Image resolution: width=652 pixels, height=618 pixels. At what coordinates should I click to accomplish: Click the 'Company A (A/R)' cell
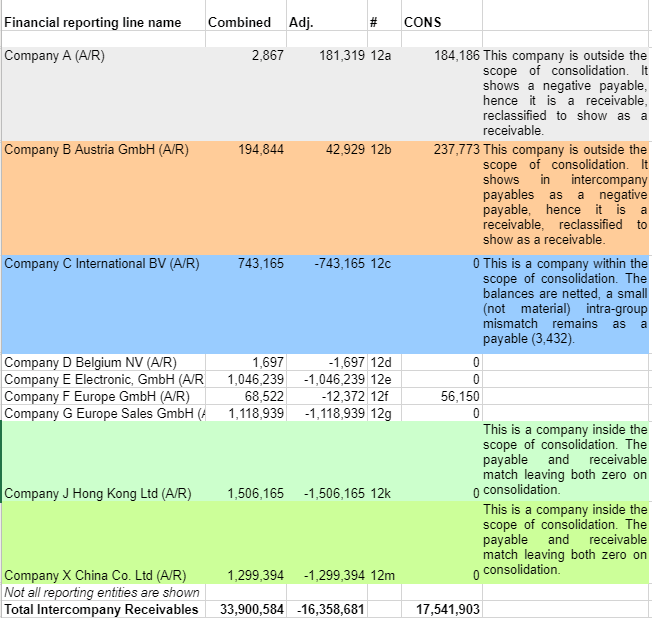pos(55,56)
